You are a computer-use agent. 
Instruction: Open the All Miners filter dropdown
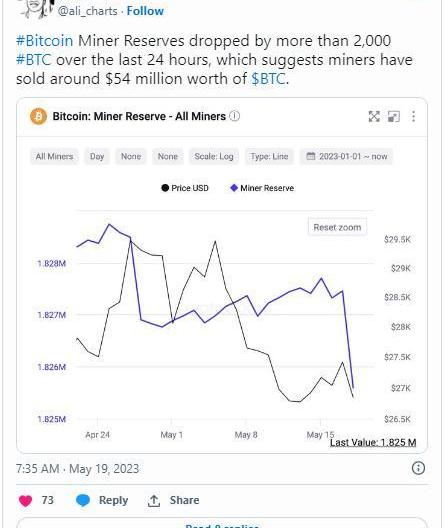pyautogui.click(x=55, y=156)
